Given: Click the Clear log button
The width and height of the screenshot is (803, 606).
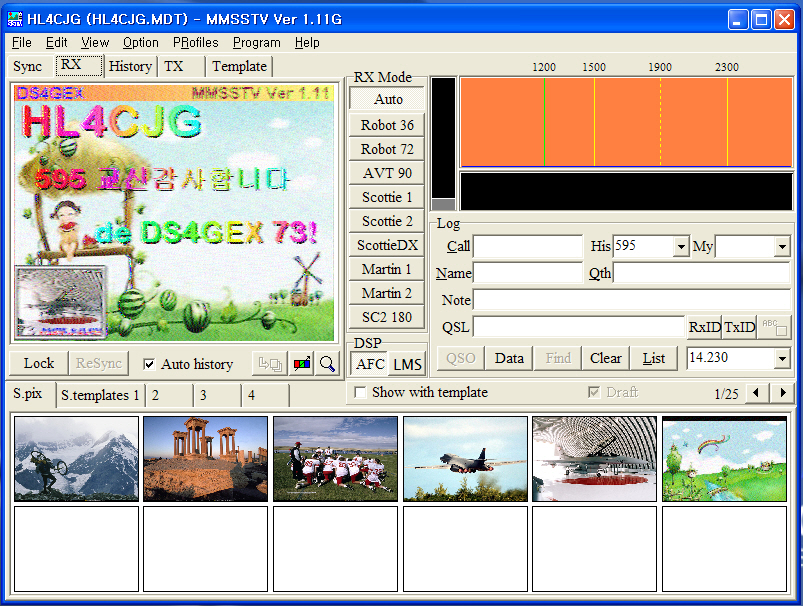Looking at the screenshot, I should 605,358.
